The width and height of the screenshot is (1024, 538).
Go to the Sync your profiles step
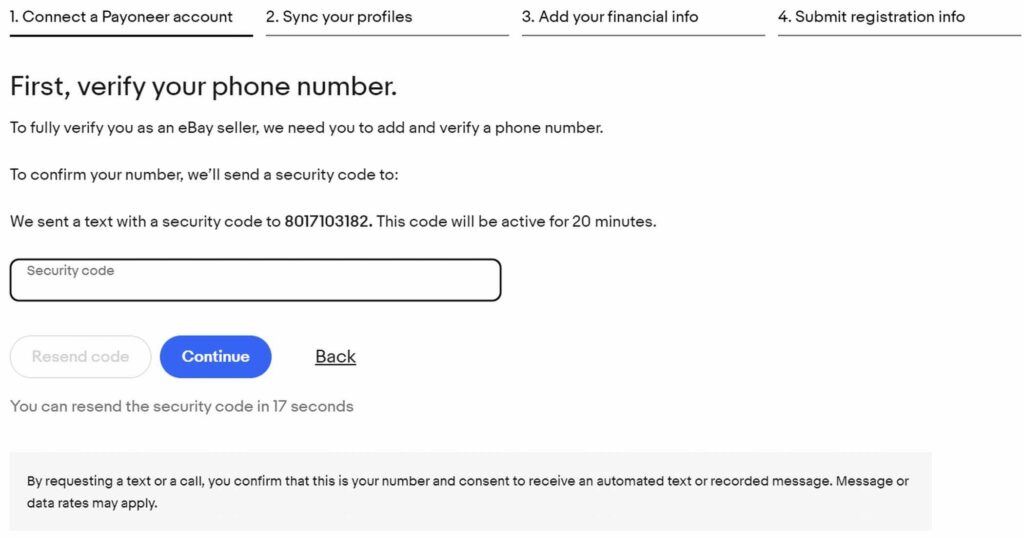339,17
